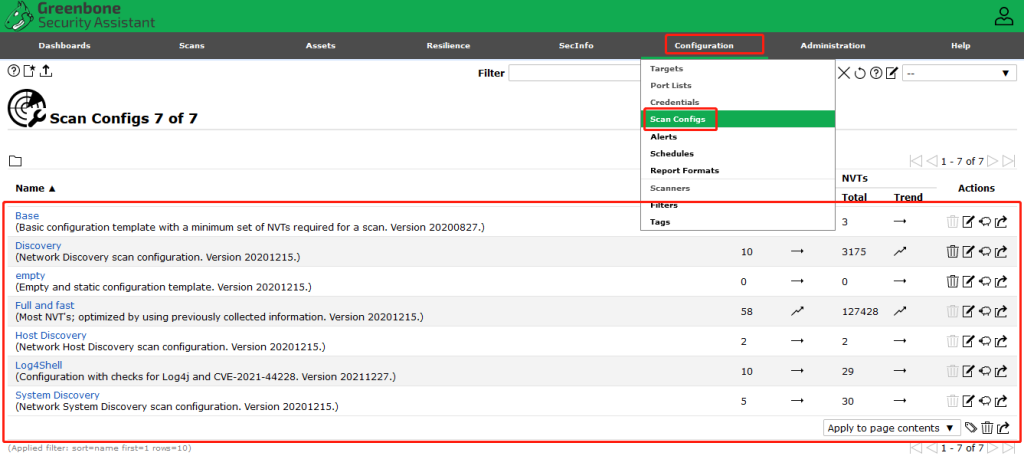This screenshot has width=1024, height=466.
Task: Open the user account icon
Action: pyautogui.click(x=1003, y=16)
